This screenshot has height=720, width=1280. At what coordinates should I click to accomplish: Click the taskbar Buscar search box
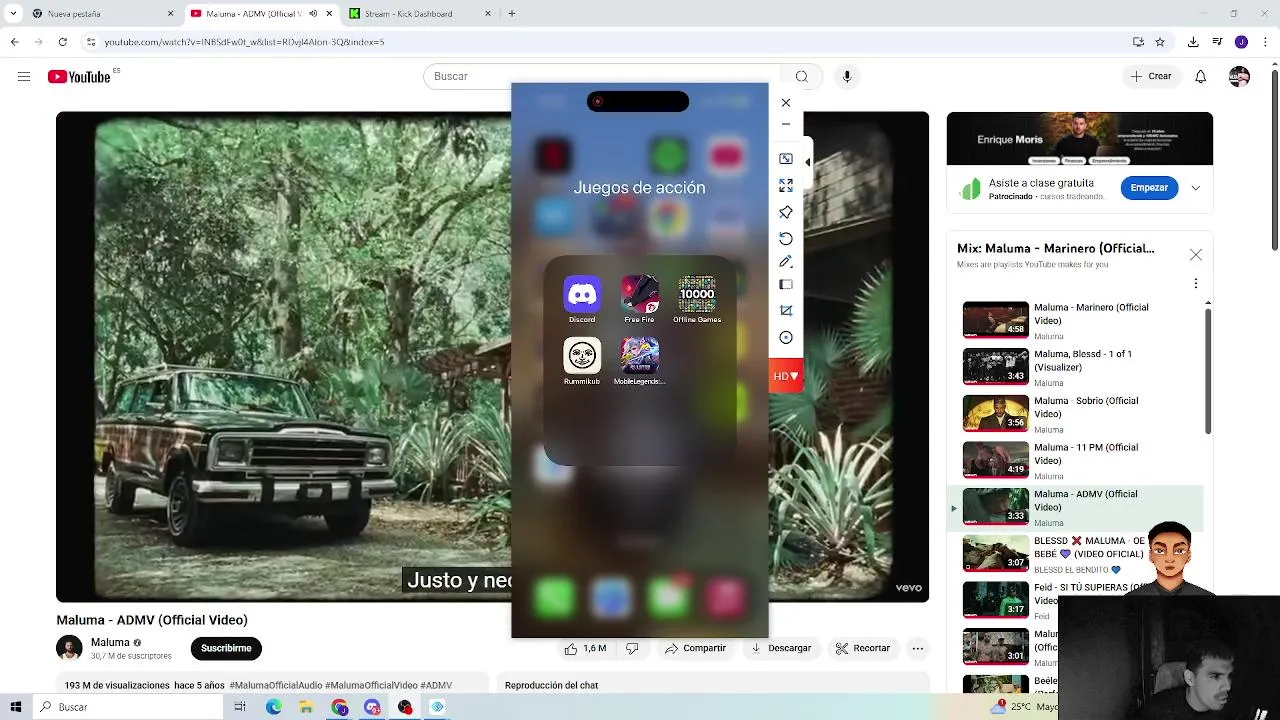(128, 707)
